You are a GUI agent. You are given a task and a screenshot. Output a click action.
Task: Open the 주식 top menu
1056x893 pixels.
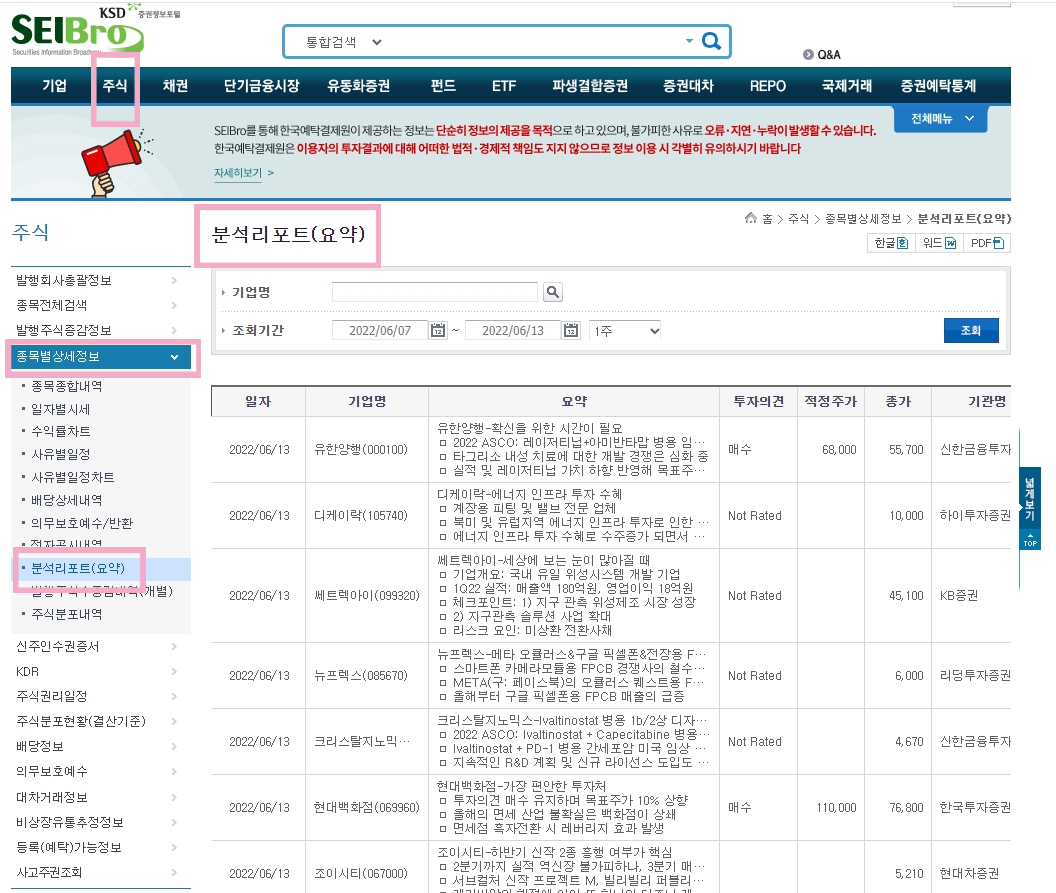[115, 86]
